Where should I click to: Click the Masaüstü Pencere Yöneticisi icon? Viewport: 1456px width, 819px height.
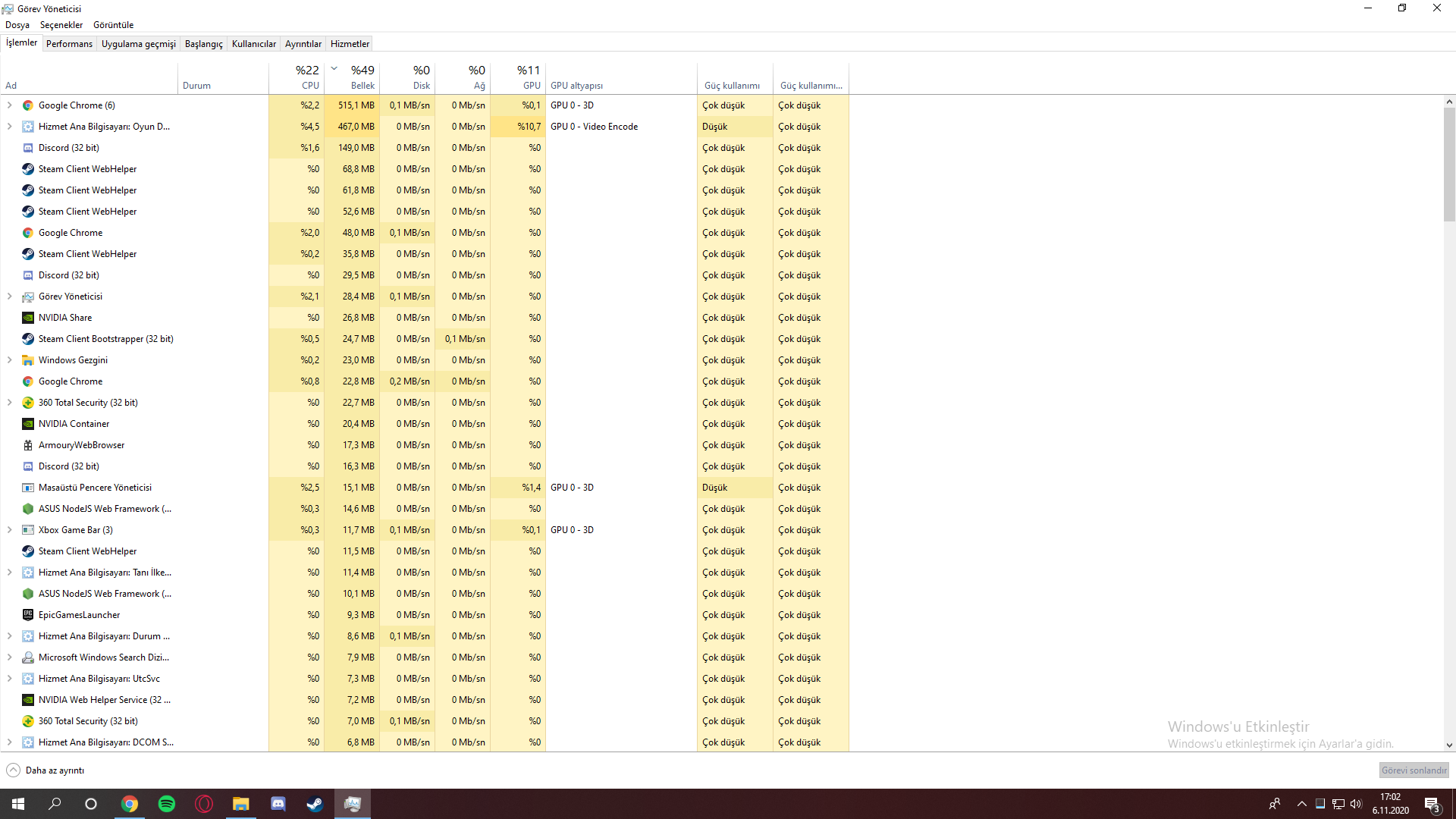[28, 488]
